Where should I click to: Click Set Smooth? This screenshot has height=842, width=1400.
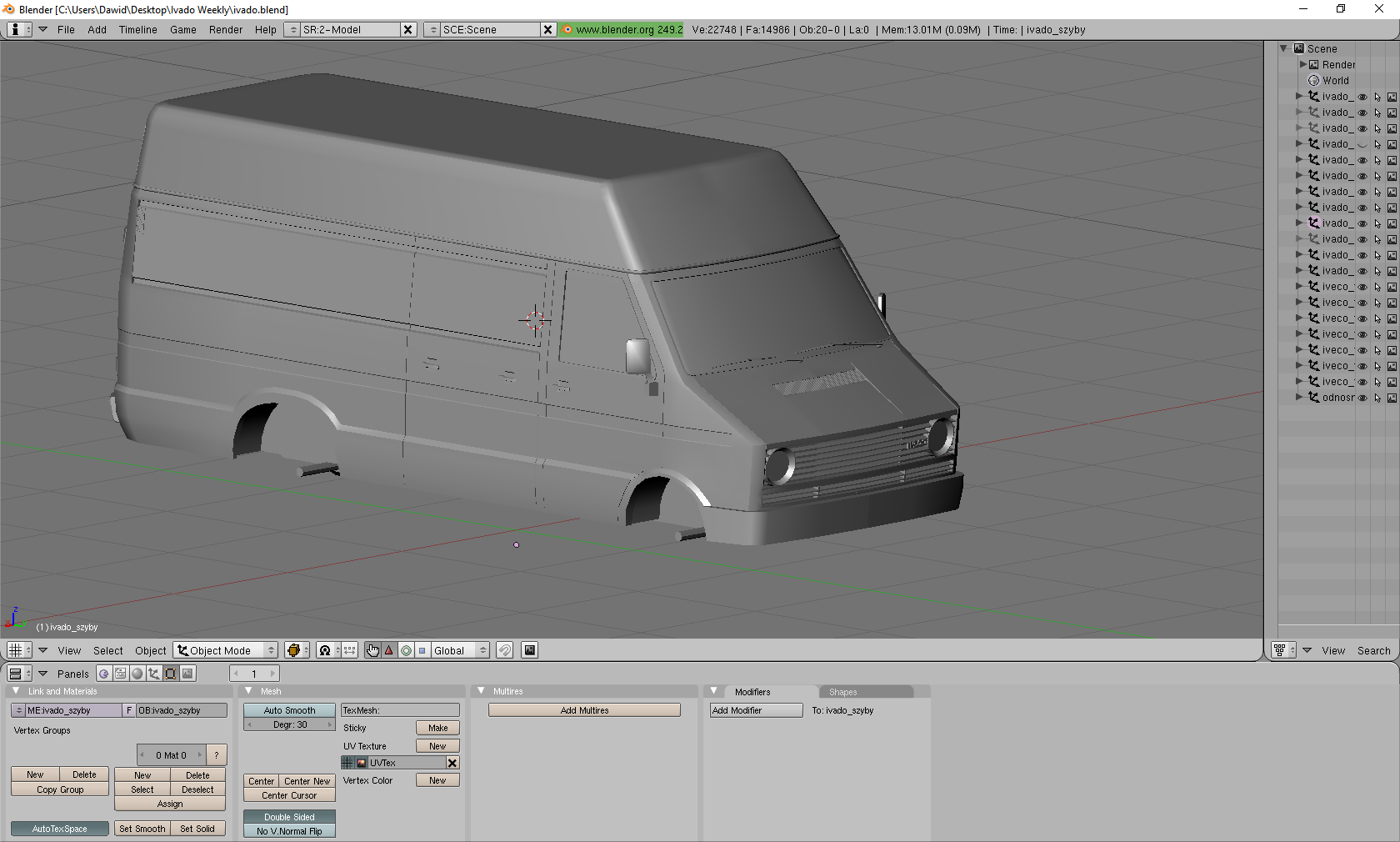click(x=142, y=829)
